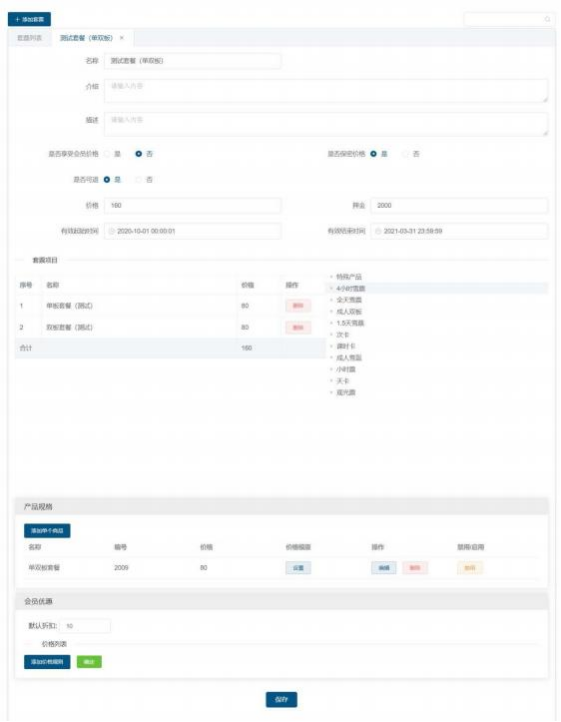Click 添加单个商品 in 产品规格 section
This screenshot has width=561, height=722.
tap(47, 530)
